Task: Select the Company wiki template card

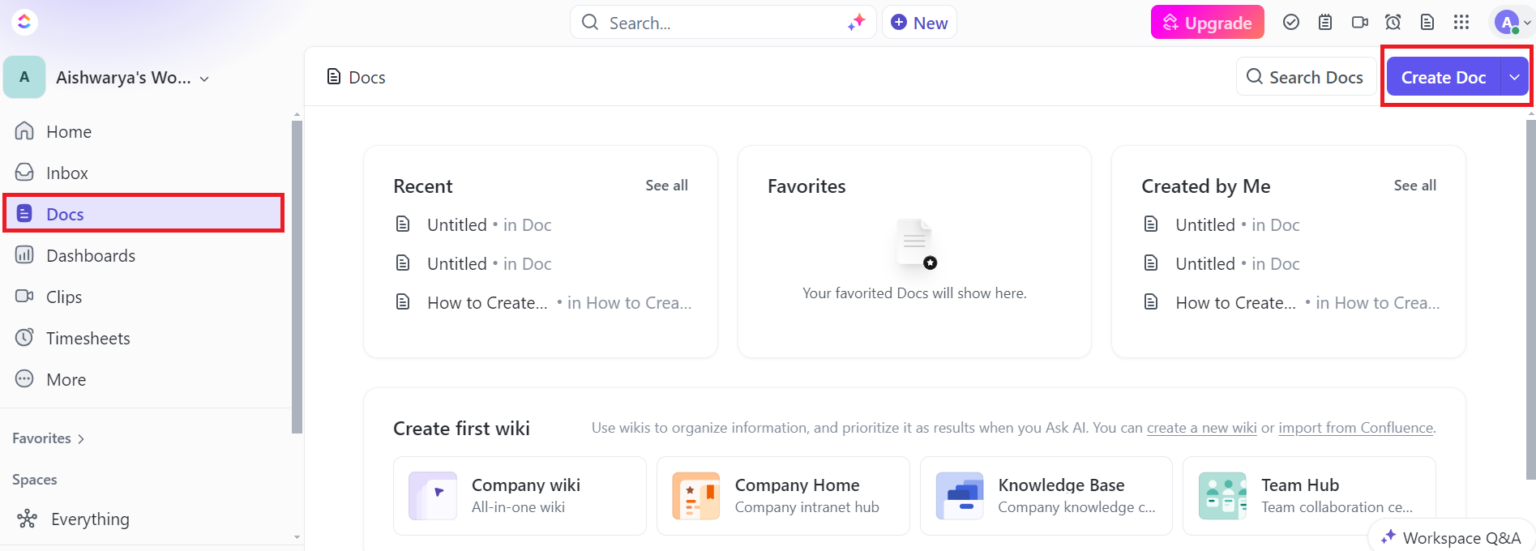Action: point(520,496)
